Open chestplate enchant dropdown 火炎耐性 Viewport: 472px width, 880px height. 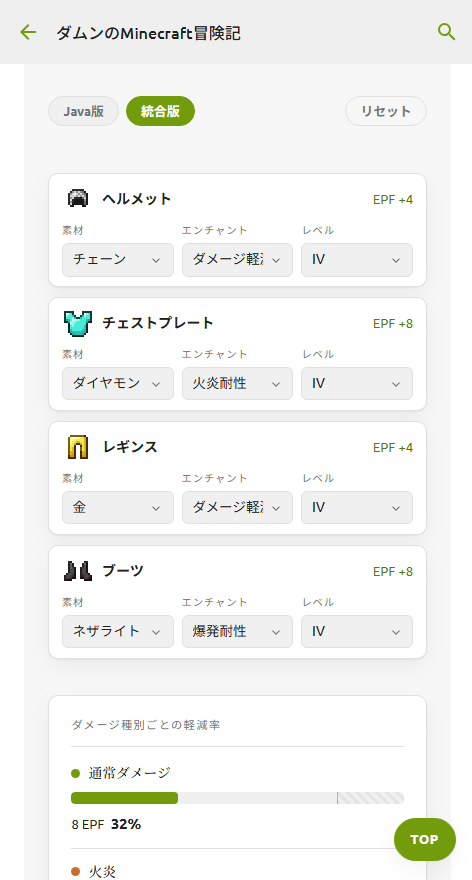237,384
